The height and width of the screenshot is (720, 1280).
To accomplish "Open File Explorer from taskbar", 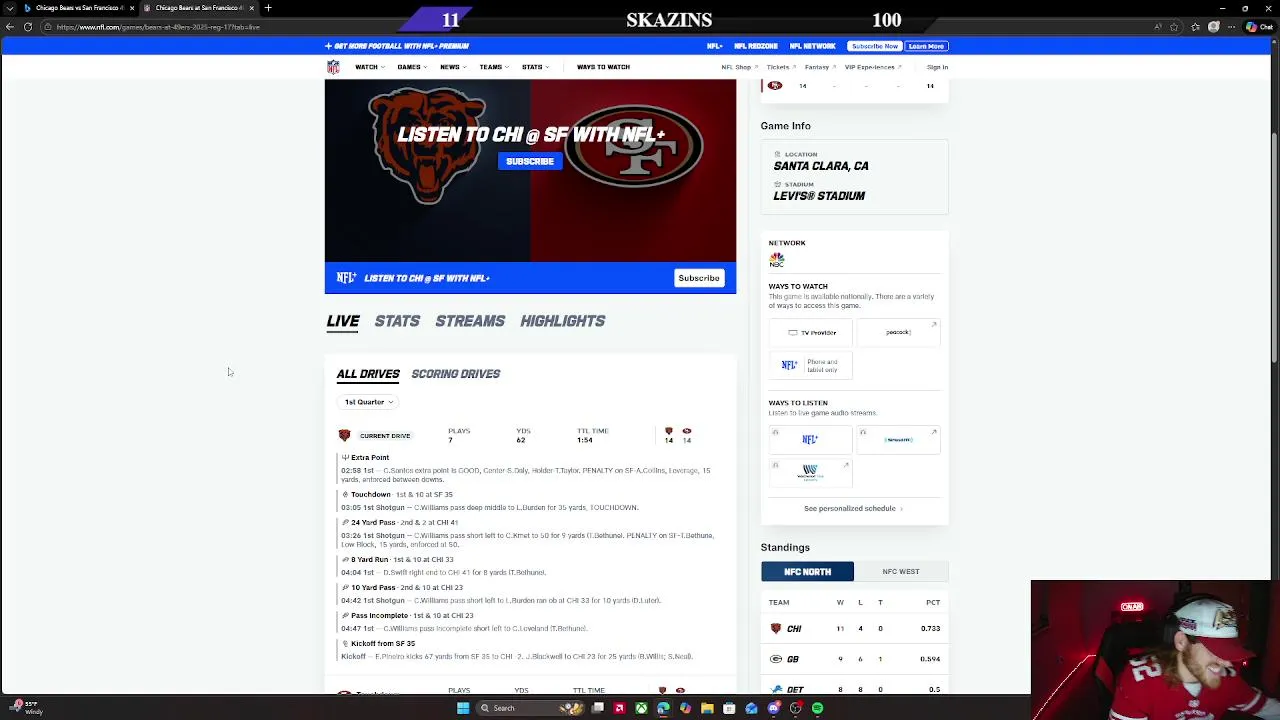I will pos(707,708).
